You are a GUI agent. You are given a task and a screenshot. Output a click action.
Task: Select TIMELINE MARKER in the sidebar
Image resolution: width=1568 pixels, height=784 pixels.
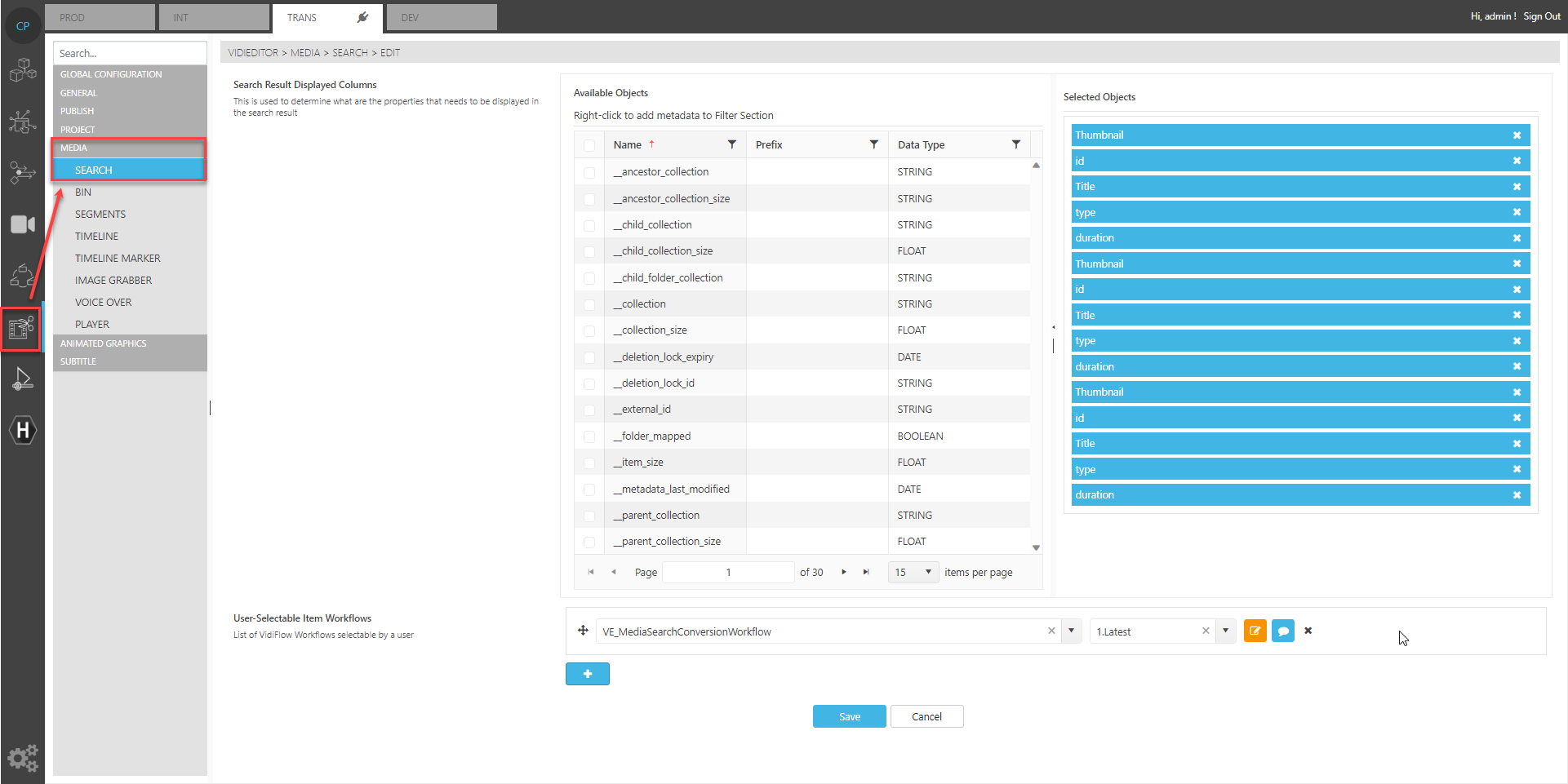pyautogui.click(x=118, y=259)
